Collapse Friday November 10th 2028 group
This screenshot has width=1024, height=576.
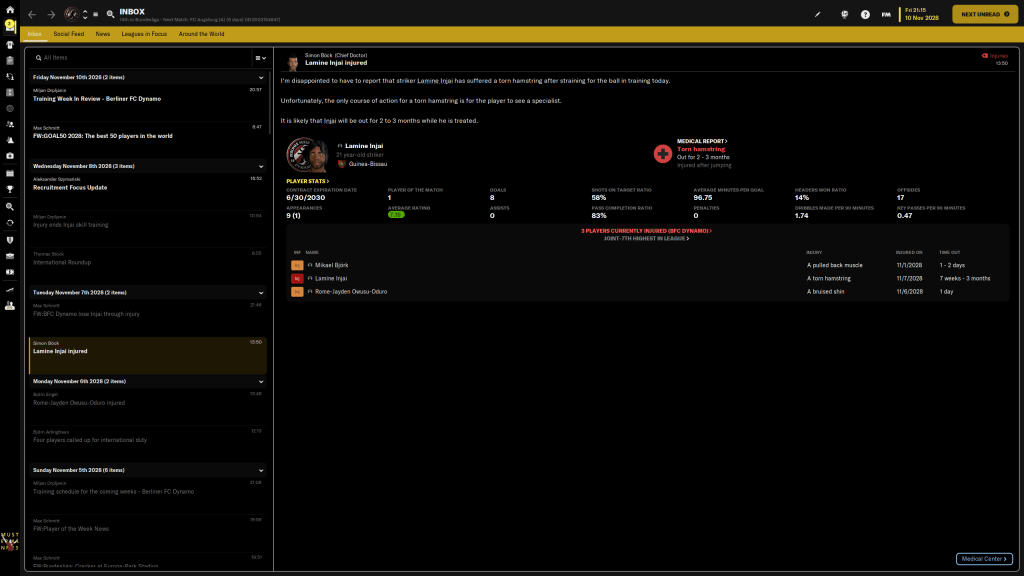click(262, 77)
